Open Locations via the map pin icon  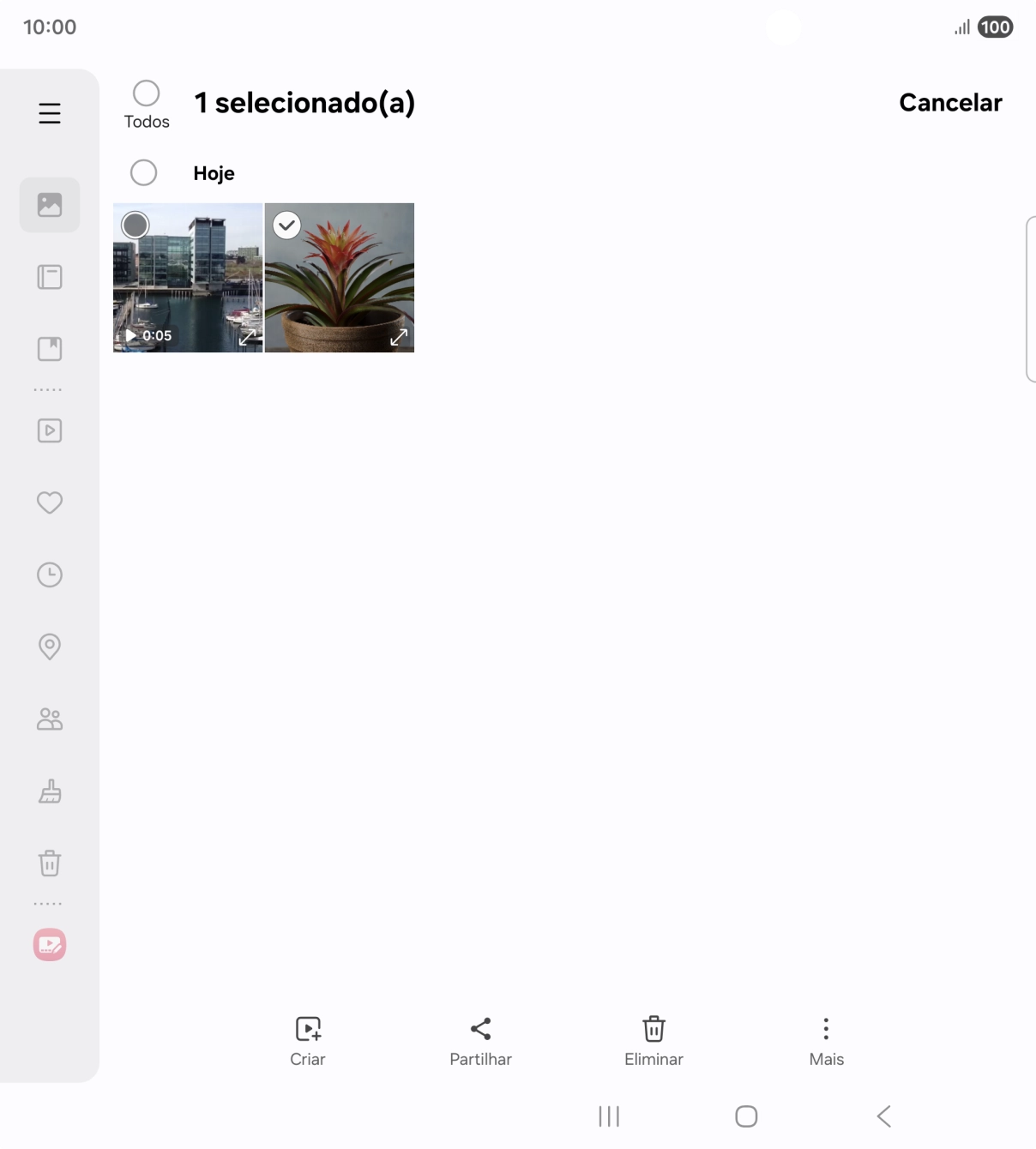coord(50,647)
